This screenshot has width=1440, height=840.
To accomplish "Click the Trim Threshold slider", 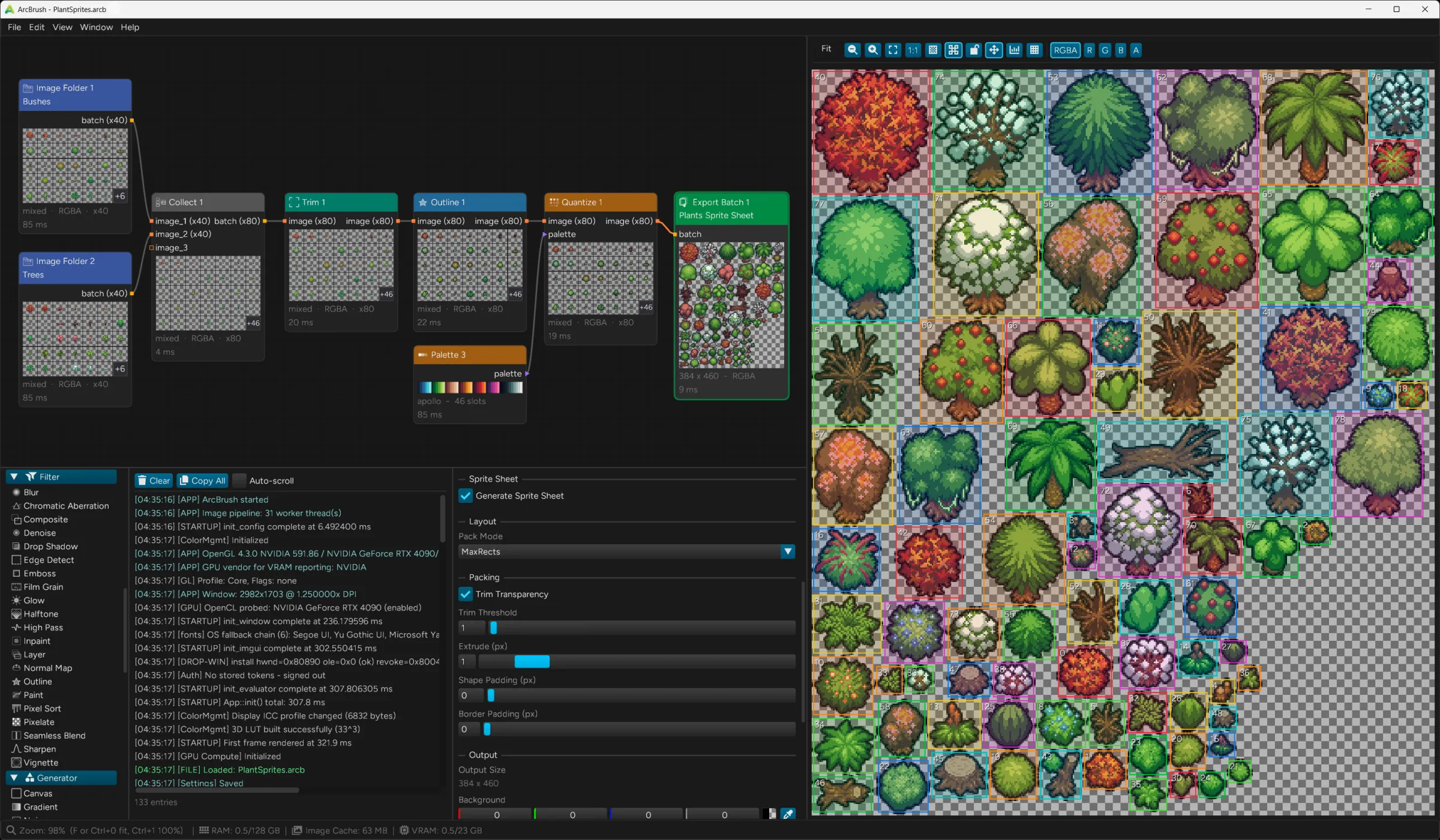I will (641, 628).
